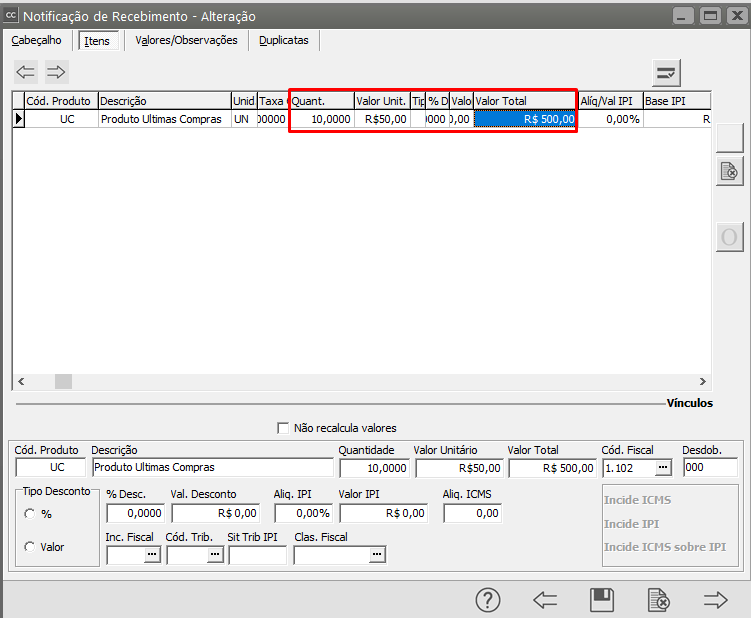Switch to the Cabeçalho tab
This screenshot has height=618, width=751.
point(36,40)
